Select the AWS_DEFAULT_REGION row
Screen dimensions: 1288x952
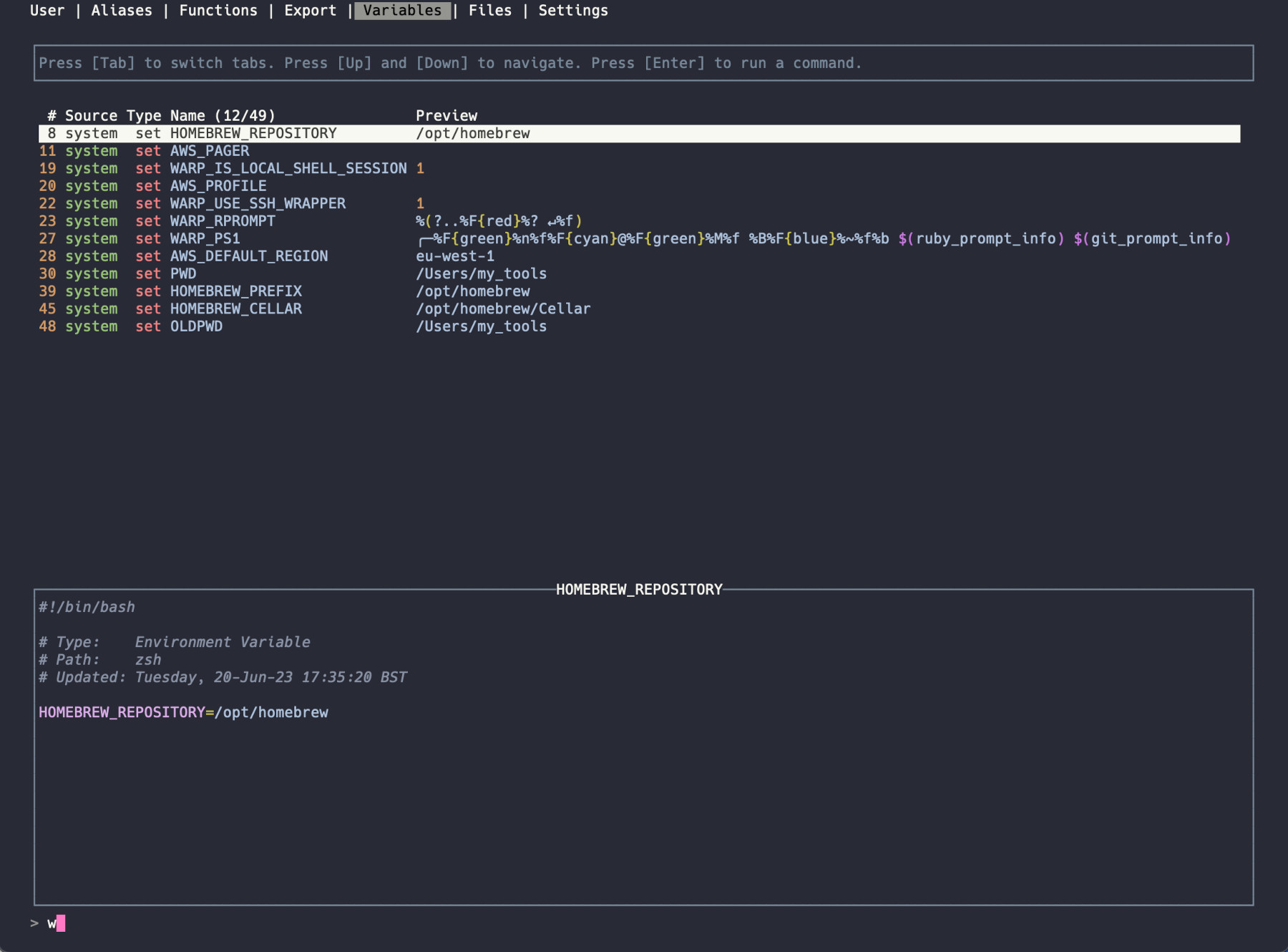[248, 256]
